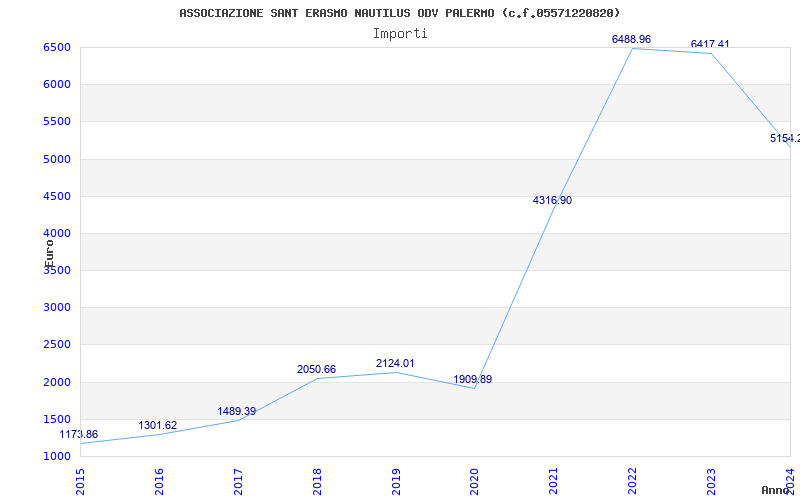Click the 2000 y-axis tick label
Viewport: 800px width, 500px height.
[57, 382]
